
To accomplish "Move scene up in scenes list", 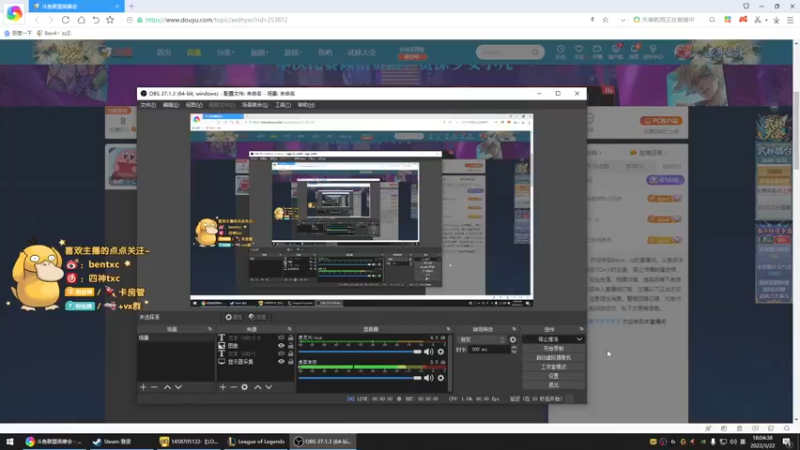I will [167, 387].
